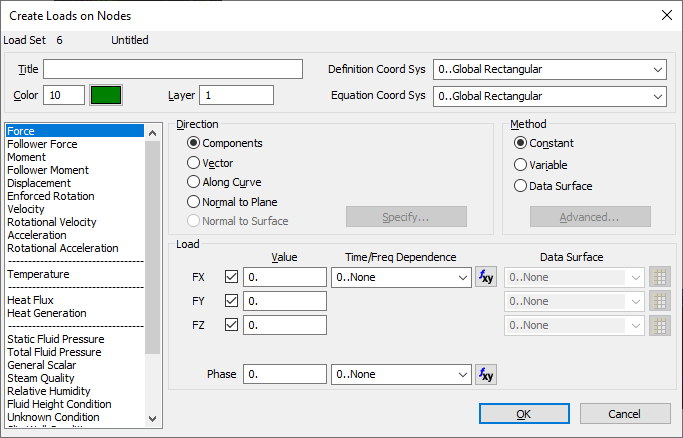Click the data surface grid icon for FY
This screenshot has width=683, height=438.
coord(659,301)
